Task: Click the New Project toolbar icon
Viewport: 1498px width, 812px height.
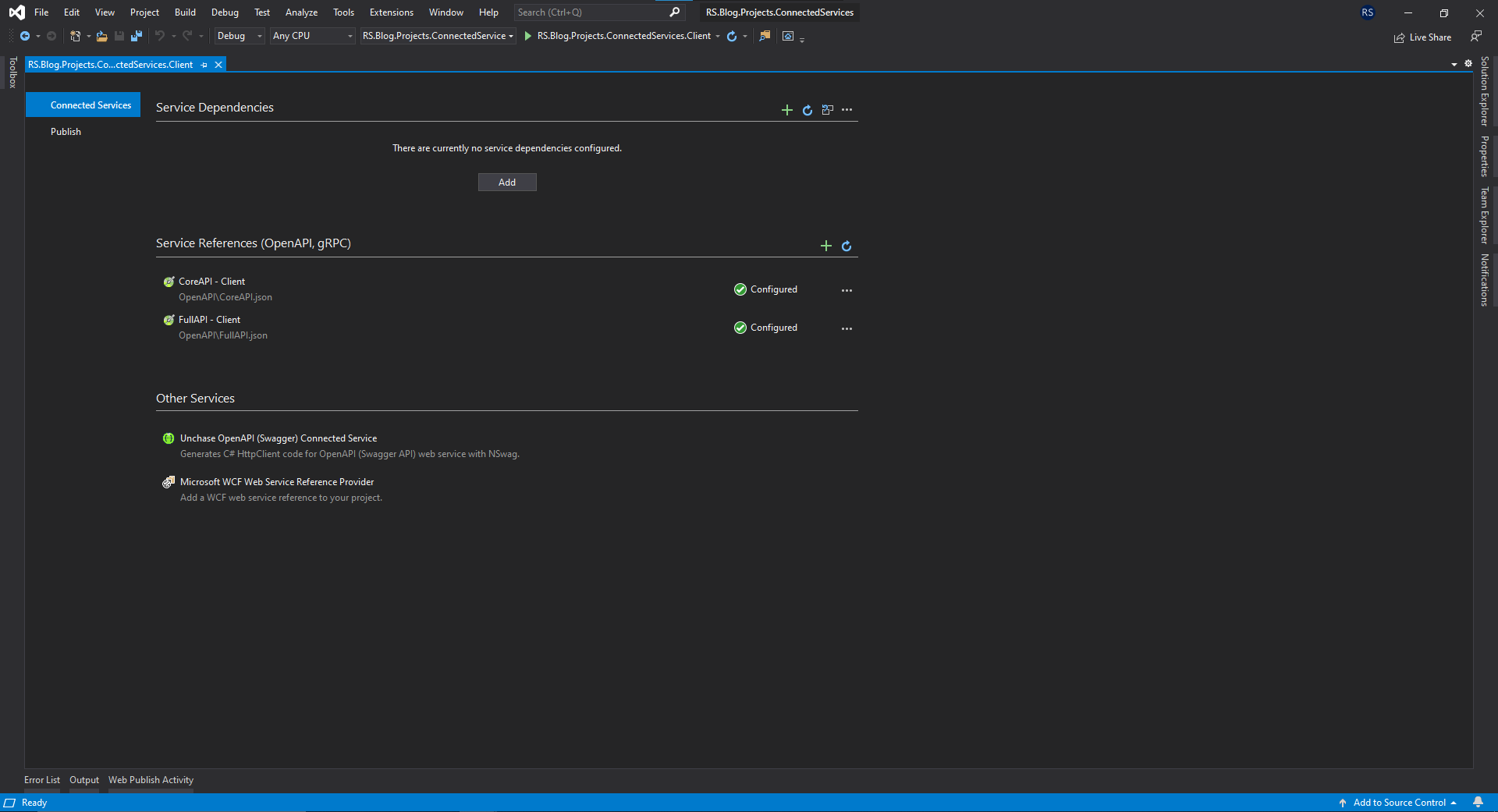Action: pos(75,36)
